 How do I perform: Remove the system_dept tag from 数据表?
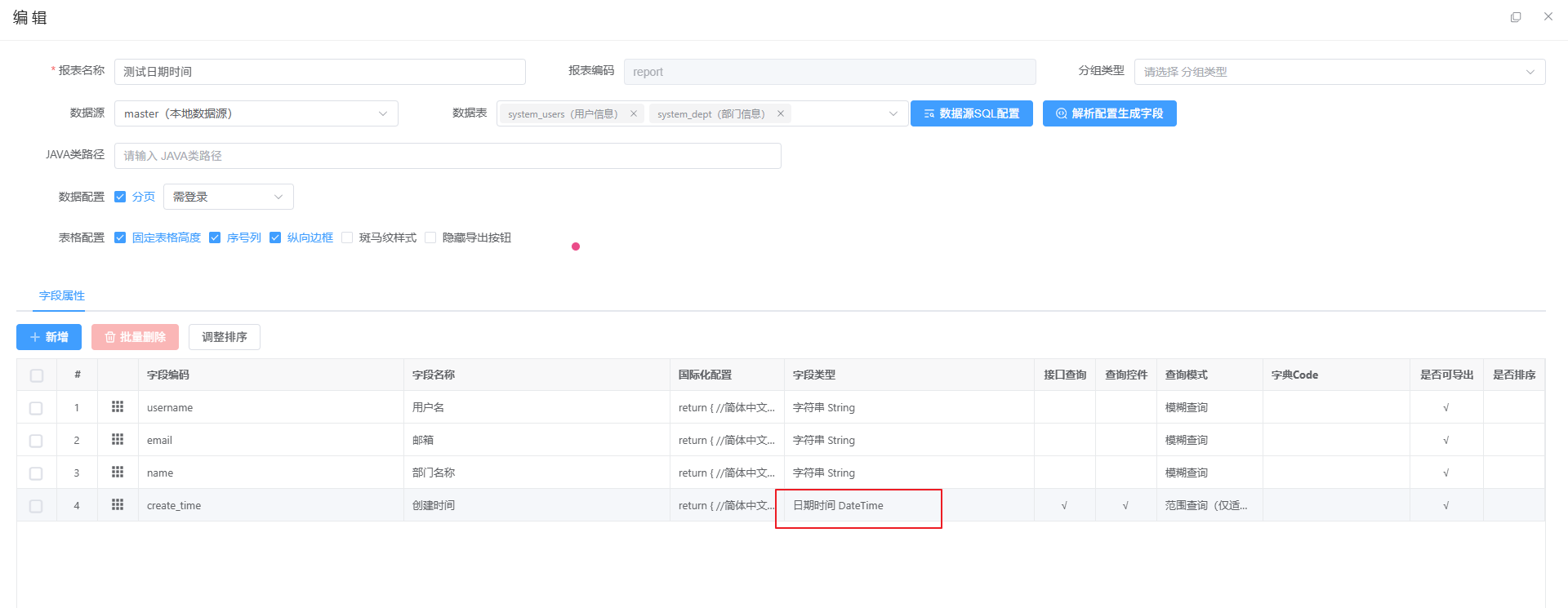781,113
